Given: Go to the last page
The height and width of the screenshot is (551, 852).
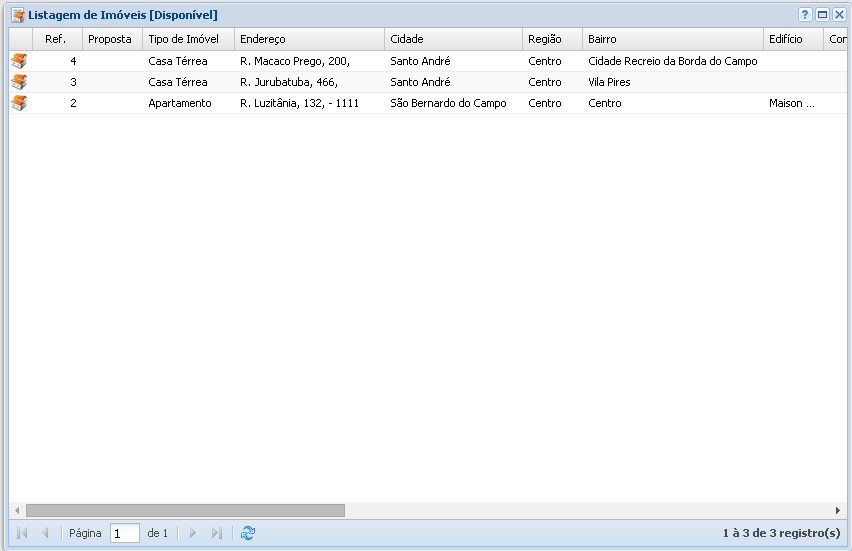Looking at the screenshot, I should tap(217, 534).
